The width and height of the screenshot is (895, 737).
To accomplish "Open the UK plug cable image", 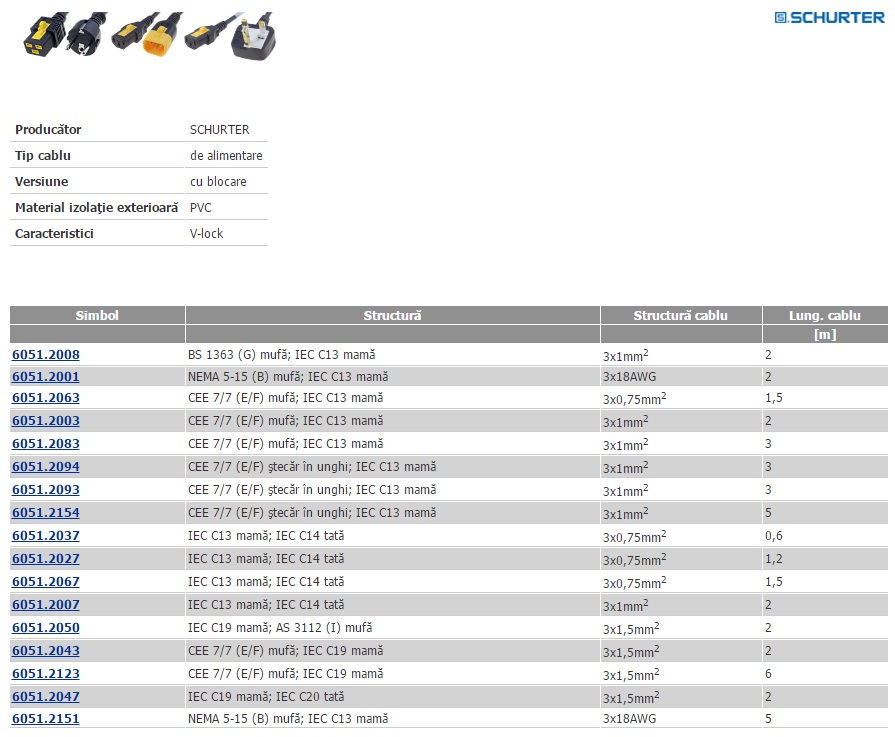I will pos(252,38).
